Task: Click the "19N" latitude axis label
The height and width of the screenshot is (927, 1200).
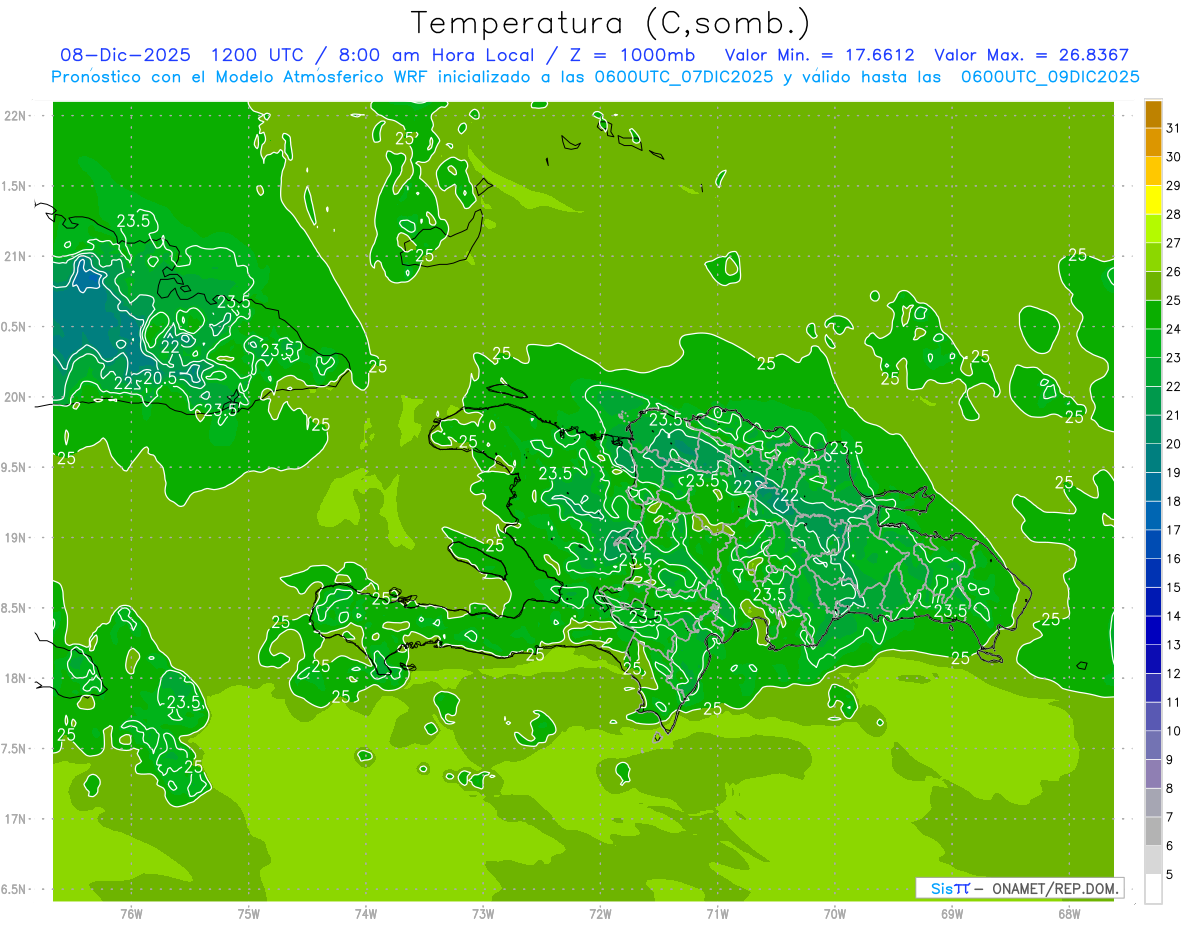Action: 16,538
